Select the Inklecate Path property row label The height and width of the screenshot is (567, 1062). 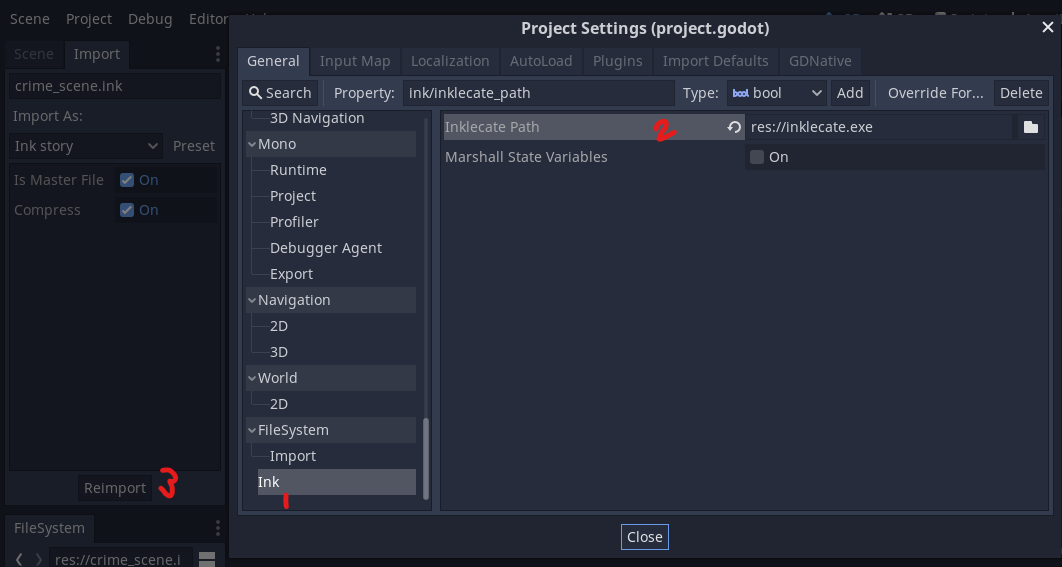coord(492,127)
